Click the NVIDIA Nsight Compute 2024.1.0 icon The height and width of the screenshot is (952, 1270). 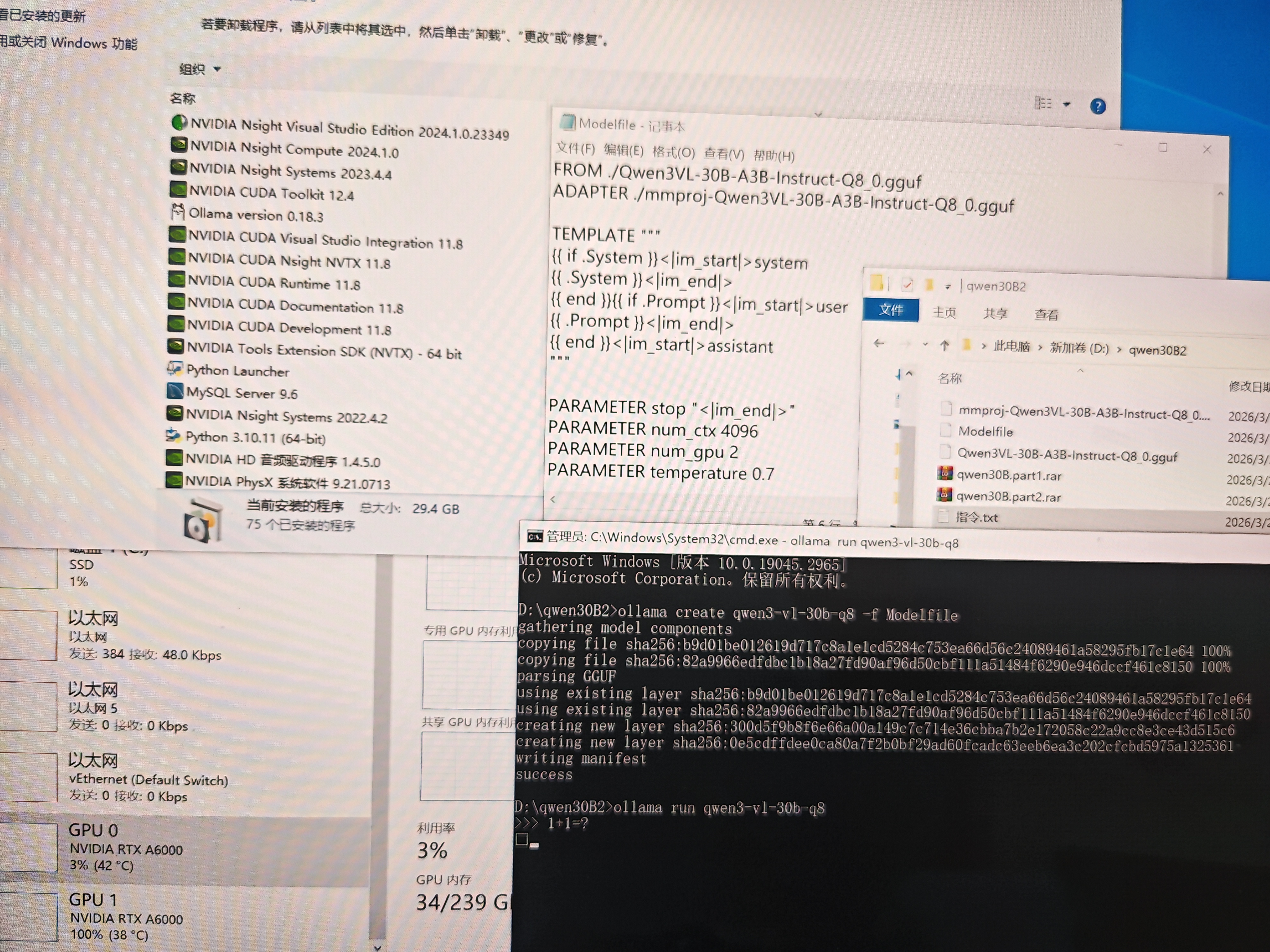pyautogui.click(x=179, y=145)
